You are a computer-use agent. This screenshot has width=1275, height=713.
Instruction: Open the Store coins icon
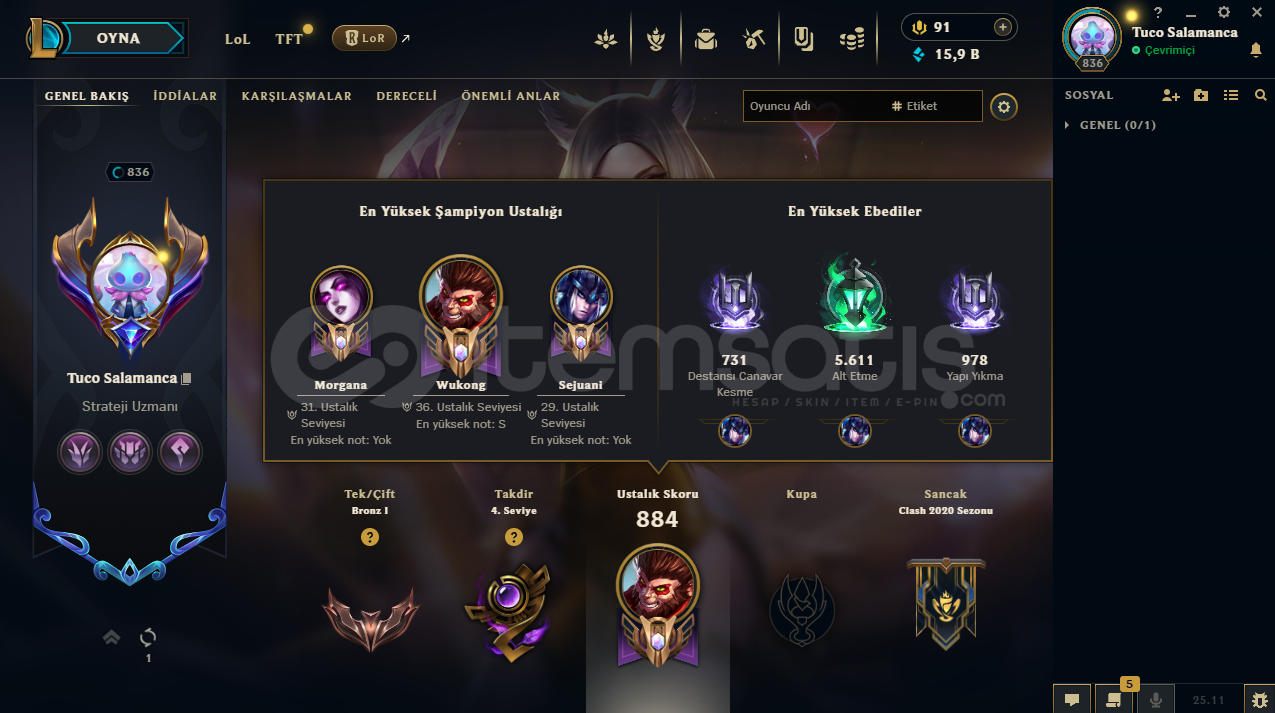852,39
